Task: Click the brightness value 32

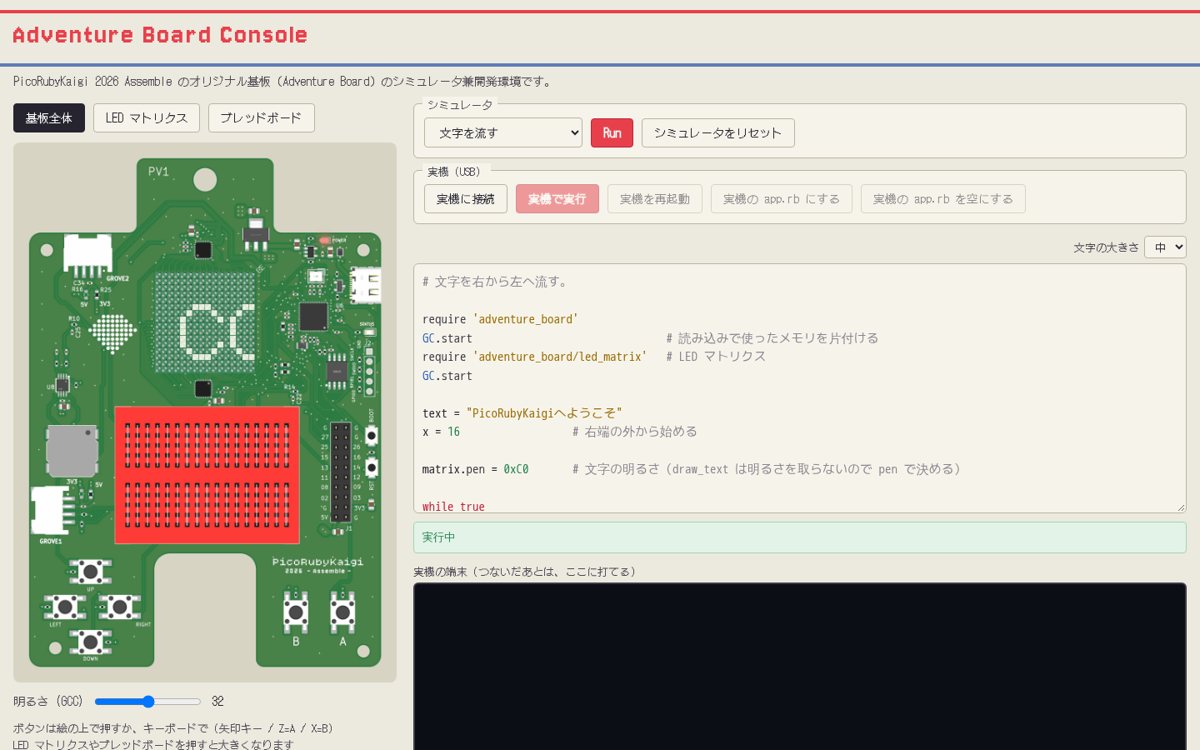Action: pyautogui.click(x=218, y=702)
